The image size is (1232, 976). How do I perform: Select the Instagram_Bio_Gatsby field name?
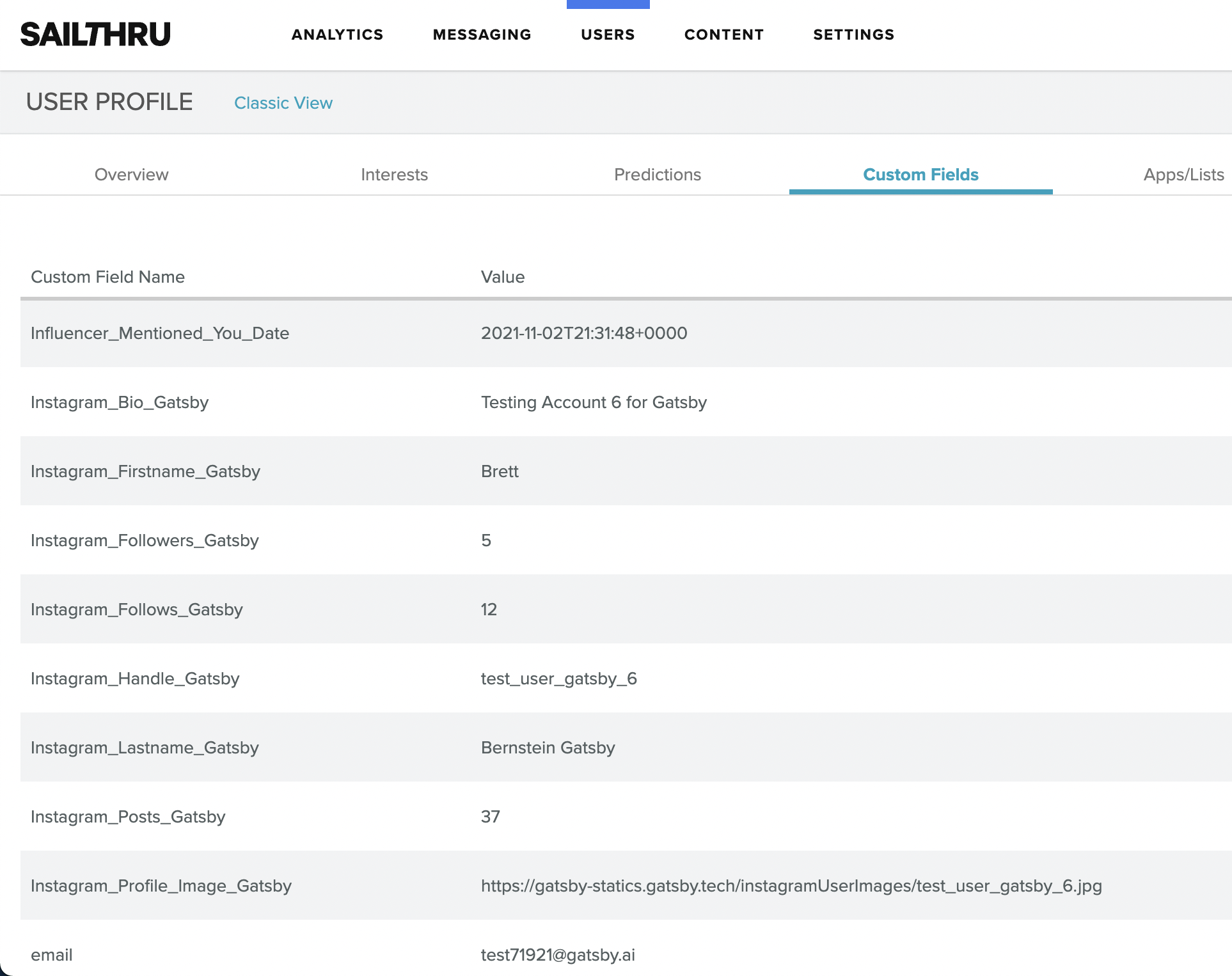pos(120,402)
